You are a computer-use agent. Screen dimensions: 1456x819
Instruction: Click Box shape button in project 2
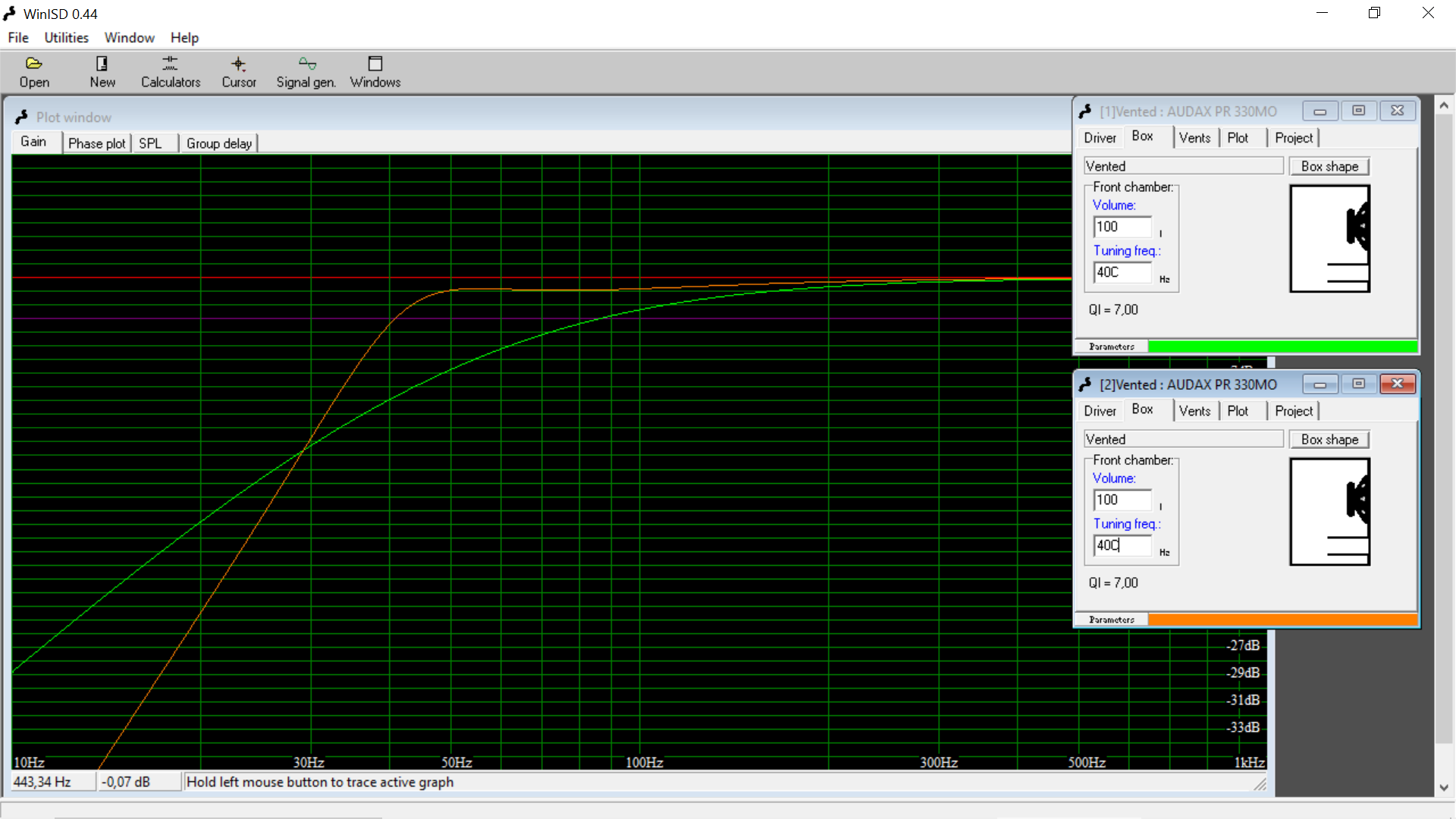coord(1329,439)
